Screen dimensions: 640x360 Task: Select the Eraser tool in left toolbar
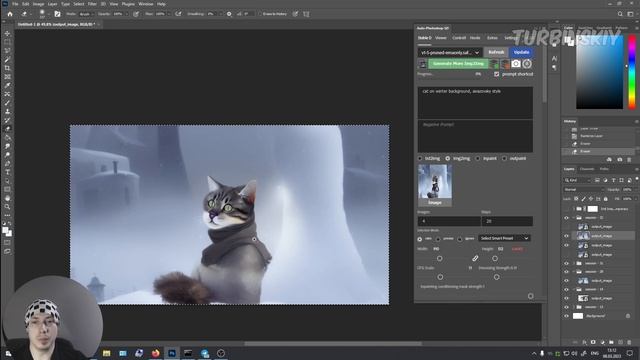(7, 129)
